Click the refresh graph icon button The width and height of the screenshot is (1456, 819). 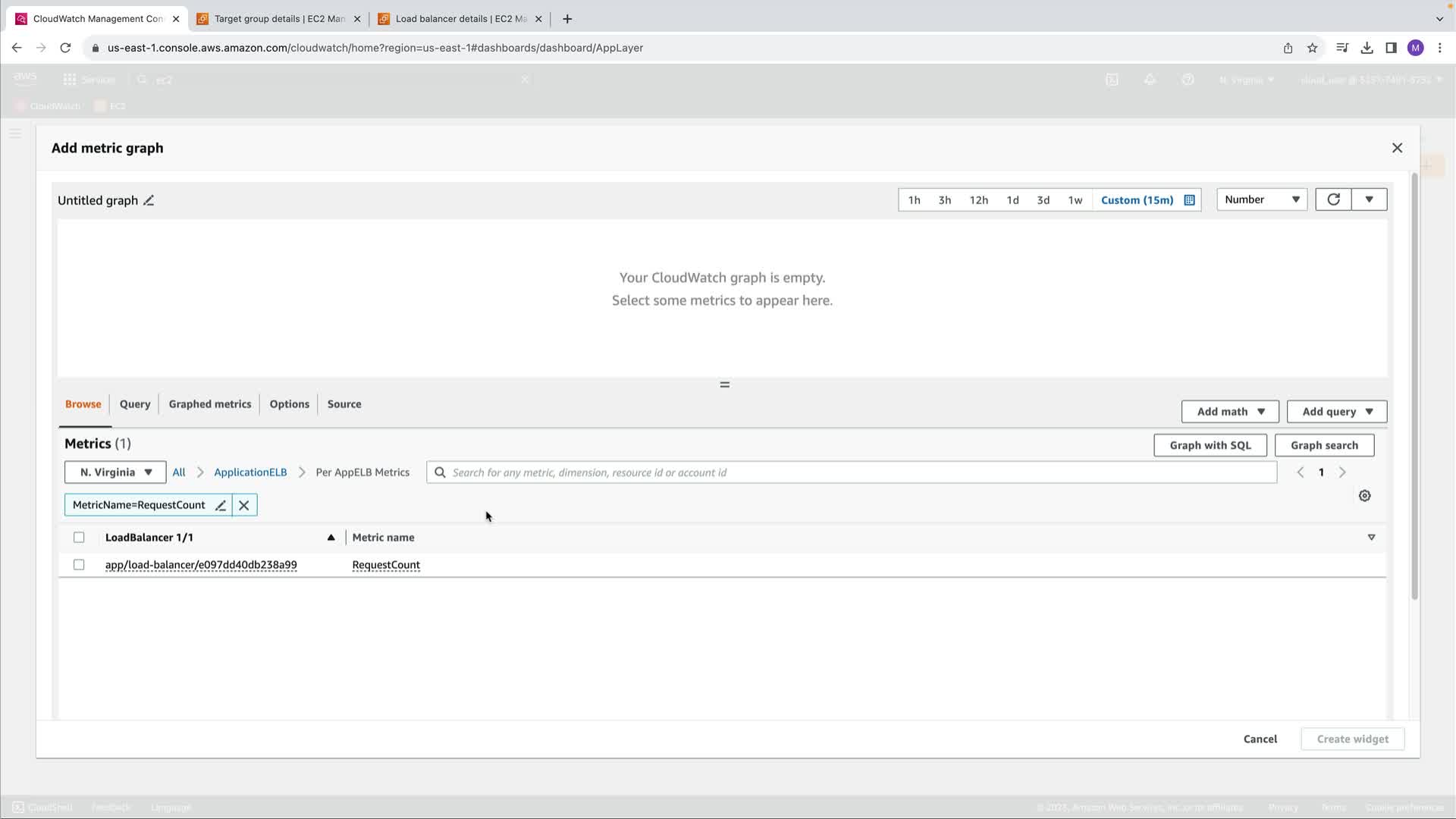click(x=1333, y=199)
